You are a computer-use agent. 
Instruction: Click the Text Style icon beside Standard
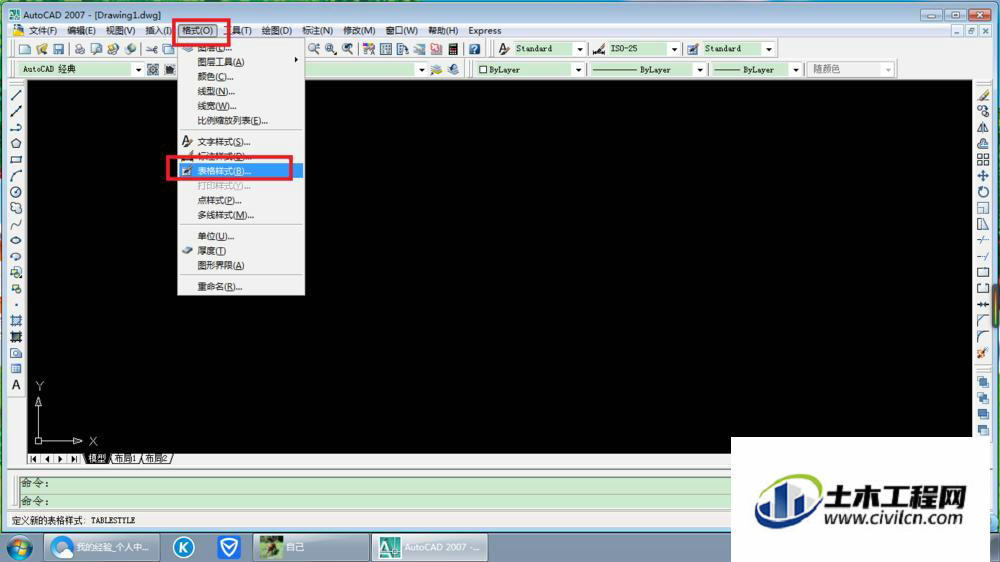coord(504,48)
